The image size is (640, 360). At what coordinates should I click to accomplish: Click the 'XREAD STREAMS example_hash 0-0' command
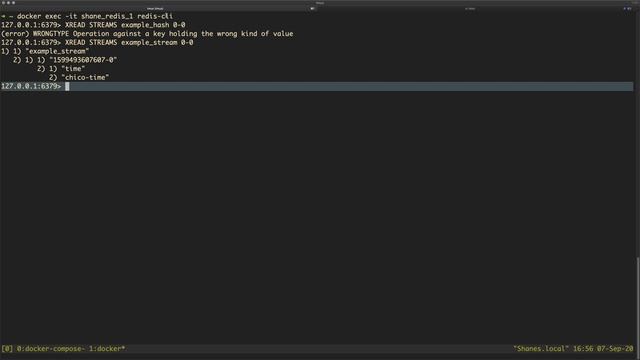125,25
